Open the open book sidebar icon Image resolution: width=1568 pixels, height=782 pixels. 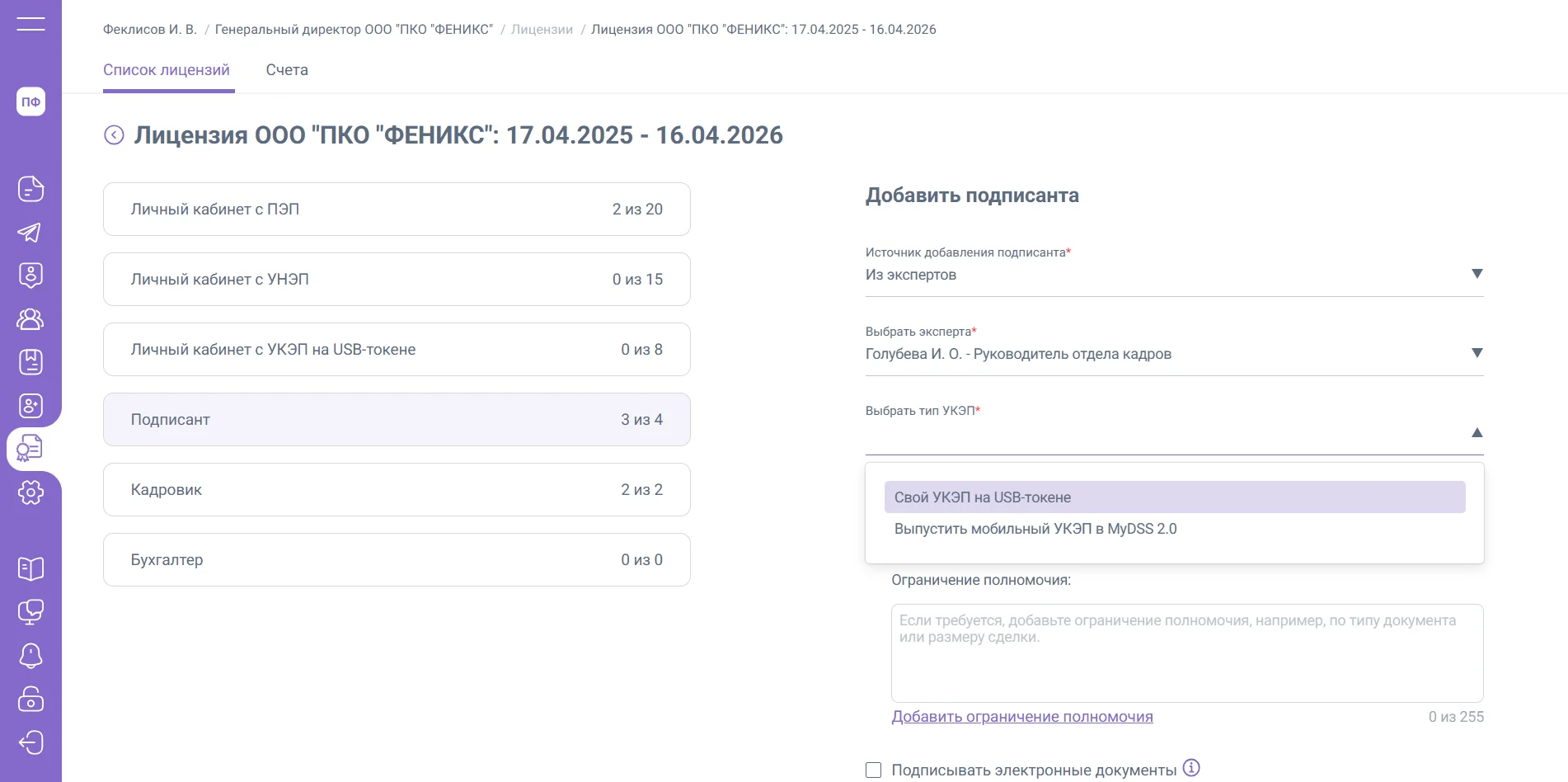(31, 568)
